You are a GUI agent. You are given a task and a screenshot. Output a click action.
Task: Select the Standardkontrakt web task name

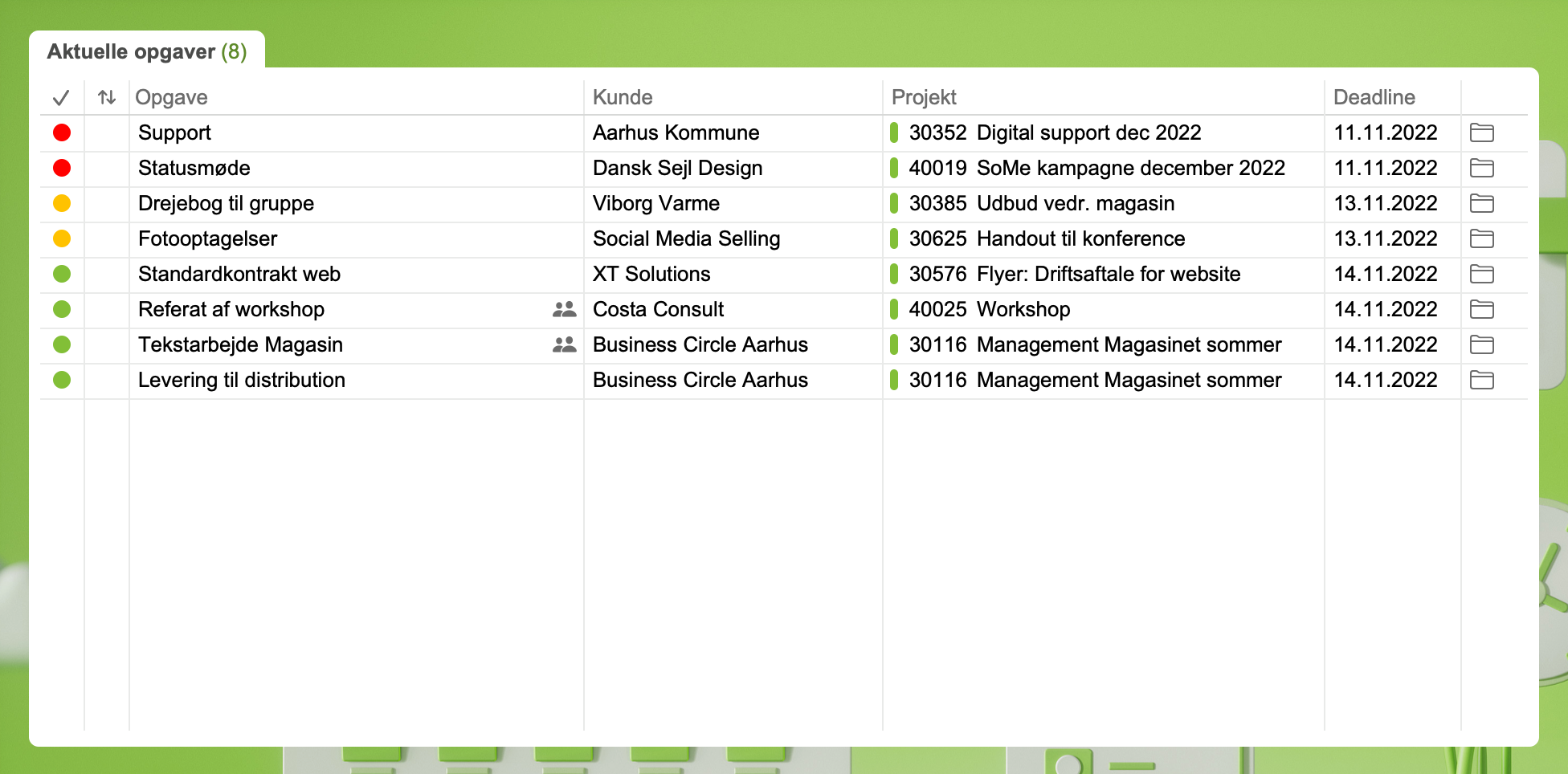tap(239, 275)
